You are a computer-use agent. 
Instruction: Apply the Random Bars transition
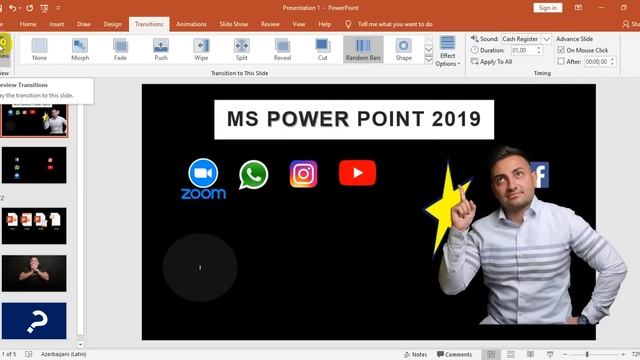[363, 49]
